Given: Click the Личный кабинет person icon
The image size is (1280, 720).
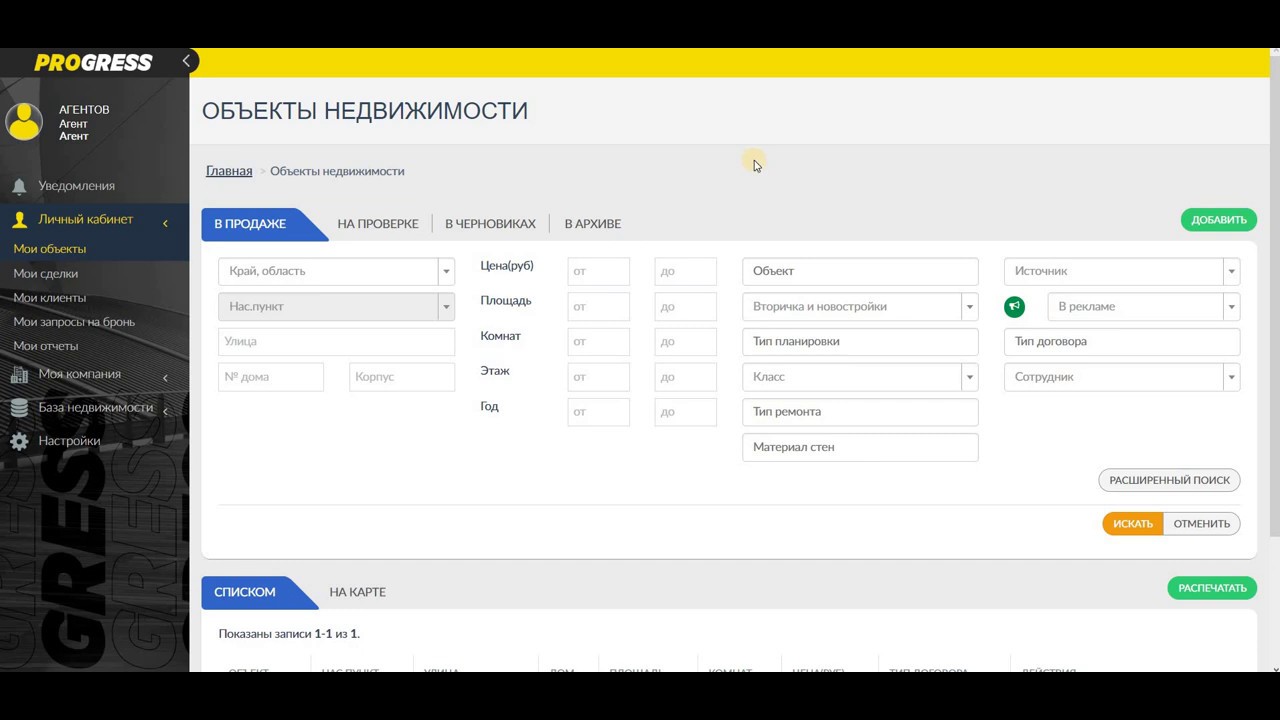Looking at the screenshot, I should point(19,220).
